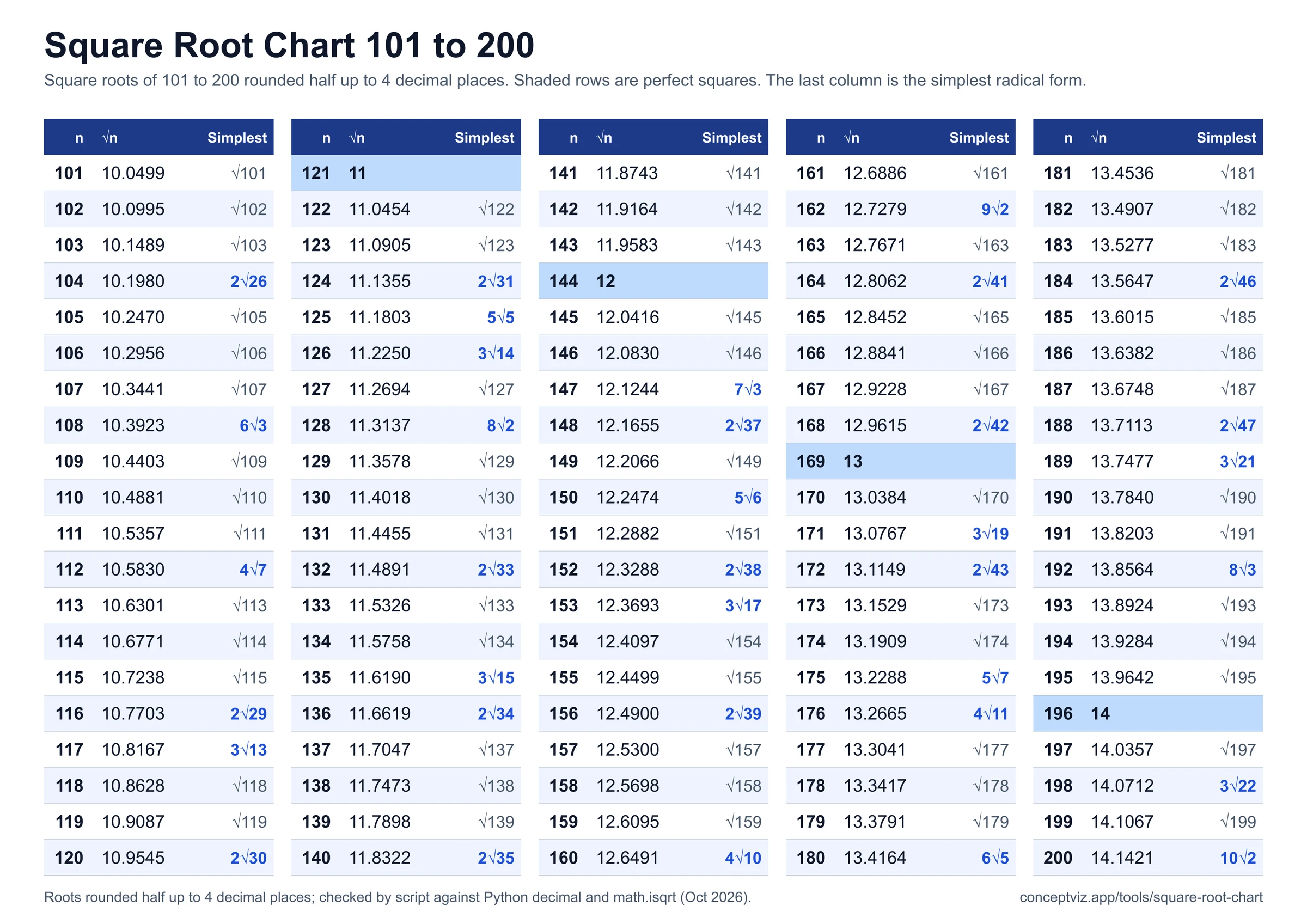The image size is (1307, 924).
Task: Select 2√33 in row 132
Action: click(496, 570)
